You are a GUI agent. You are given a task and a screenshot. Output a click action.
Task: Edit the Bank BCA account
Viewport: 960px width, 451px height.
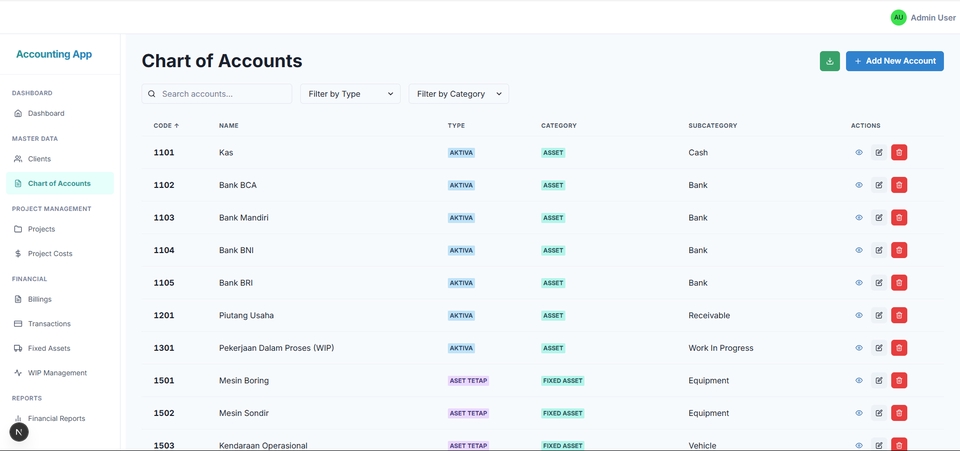point(879,185)
